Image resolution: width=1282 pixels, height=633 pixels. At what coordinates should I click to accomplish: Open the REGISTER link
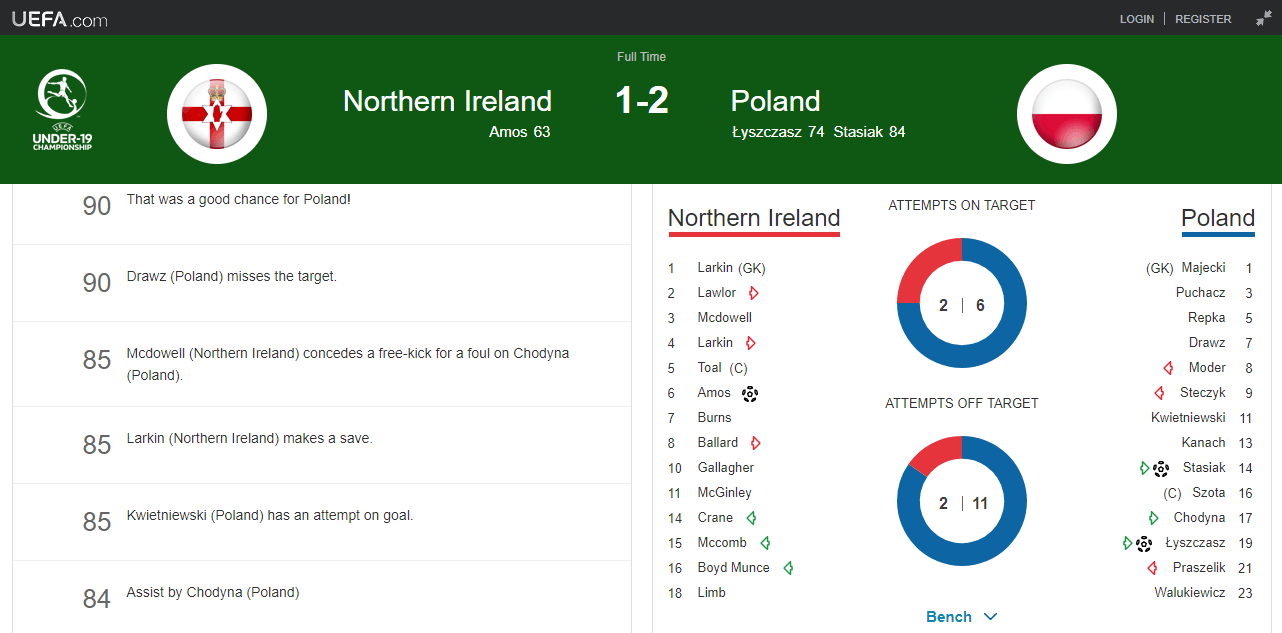(x=1203, y=19)
